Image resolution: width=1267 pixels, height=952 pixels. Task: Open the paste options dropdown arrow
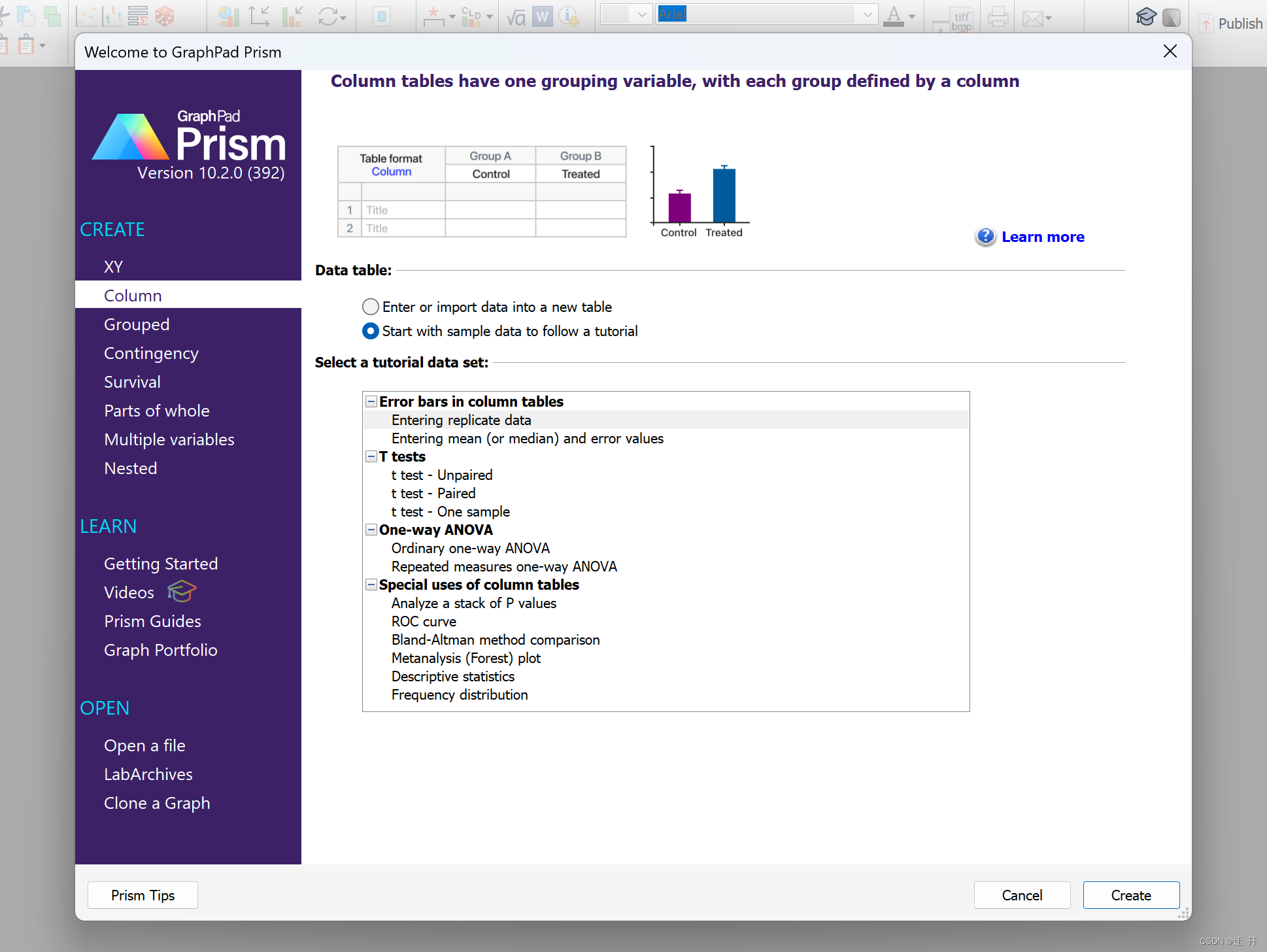pyautogui.click(x=42, y=46)
